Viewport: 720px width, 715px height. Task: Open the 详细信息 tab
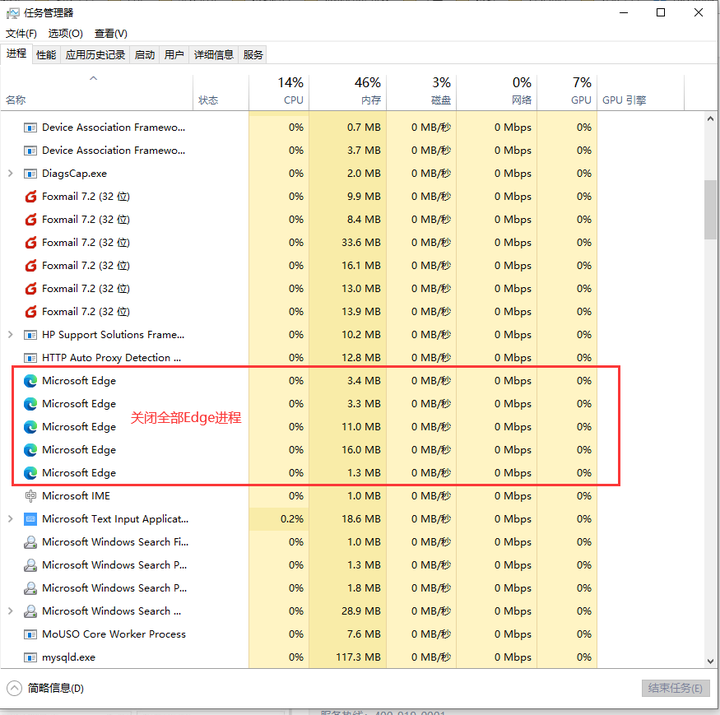tap(214, 55)
